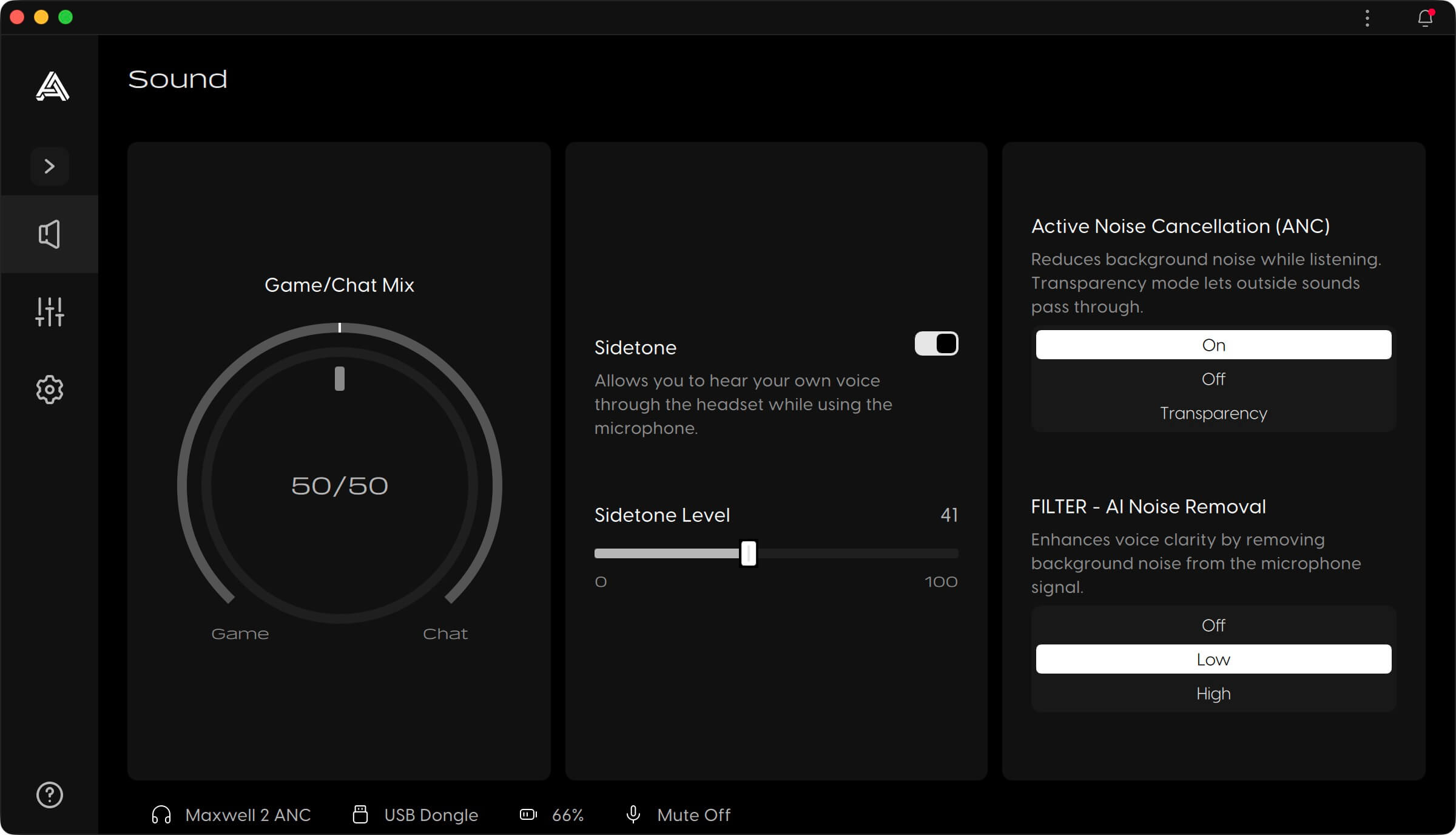Open the Sound speaker tab in sidebar
Viewport: 1456px width, 835px height.
(49, 234)
